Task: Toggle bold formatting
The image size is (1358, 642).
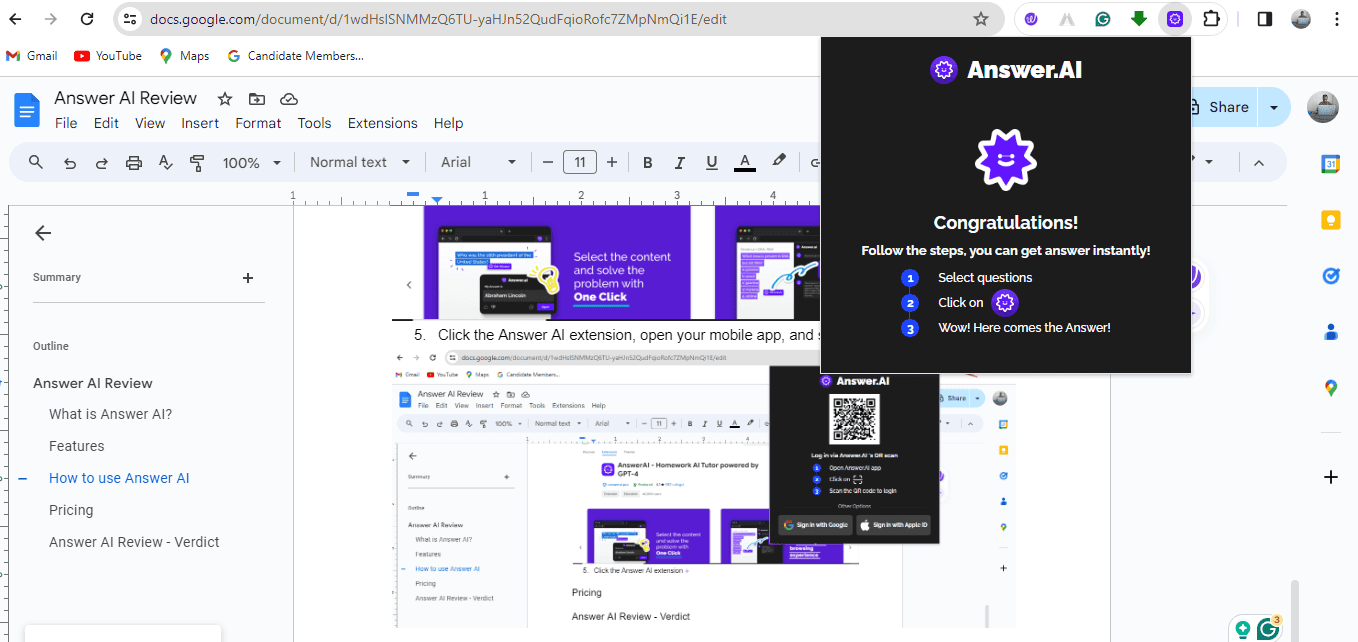Action: 647,161
